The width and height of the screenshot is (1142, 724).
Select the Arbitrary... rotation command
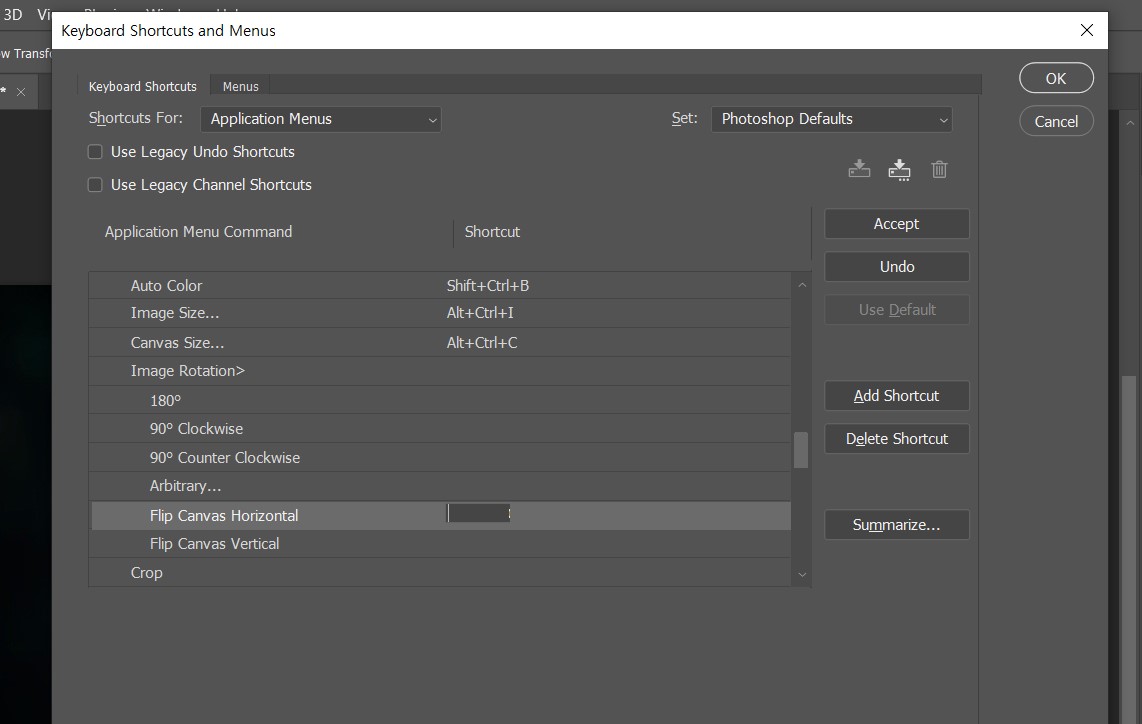pyautogui.click(x=439, y=486)
